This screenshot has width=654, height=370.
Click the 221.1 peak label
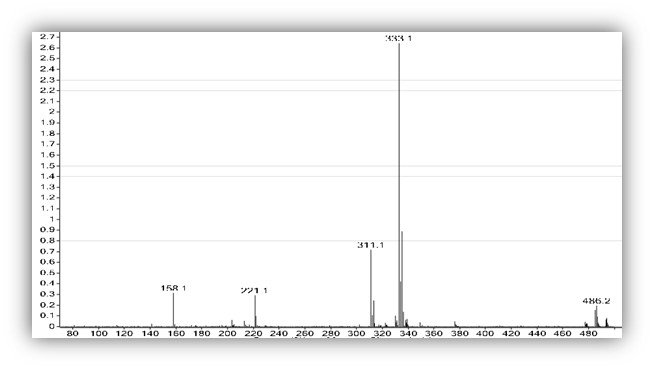(x=254, y=290)
